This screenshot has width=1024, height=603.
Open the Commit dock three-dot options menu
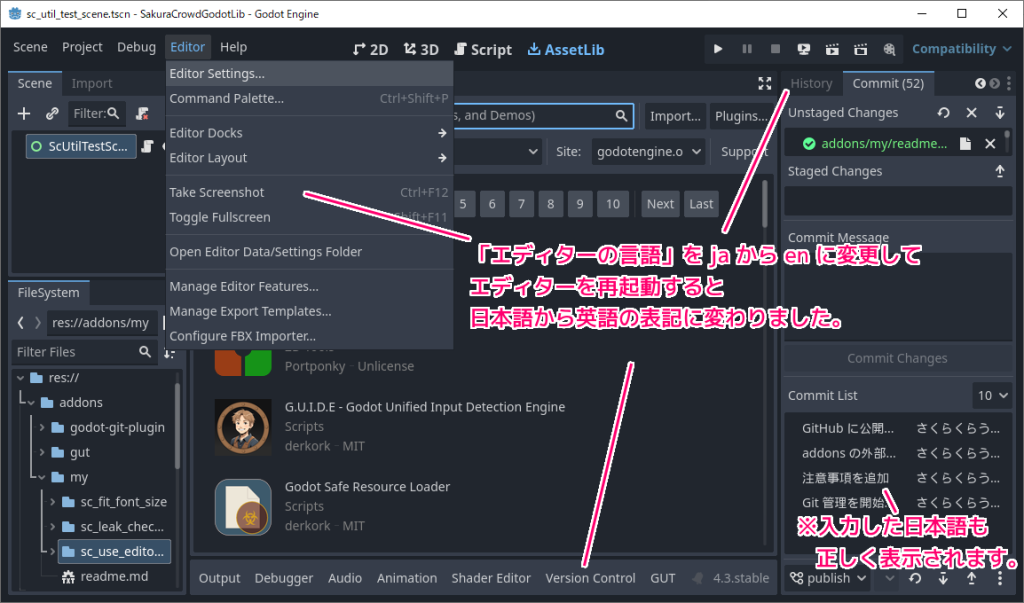tap(1009, 84)
